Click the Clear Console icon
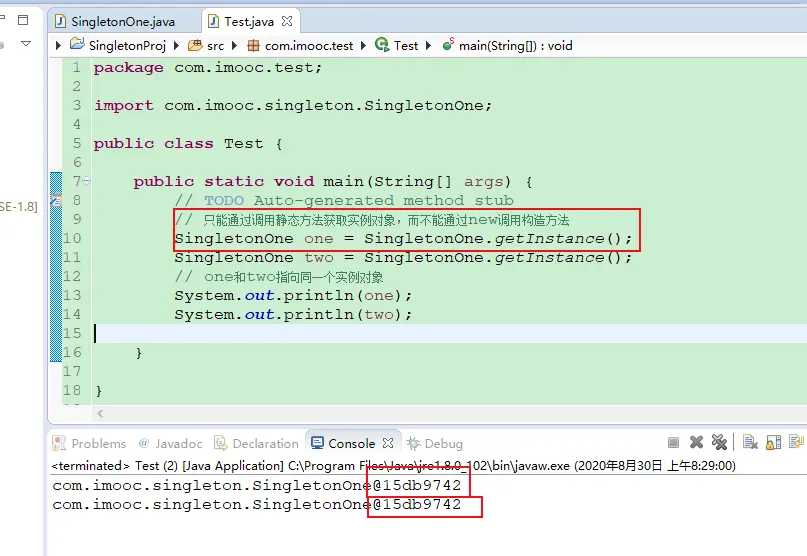This screenshot has width=807, height=556. pos(750,443)
